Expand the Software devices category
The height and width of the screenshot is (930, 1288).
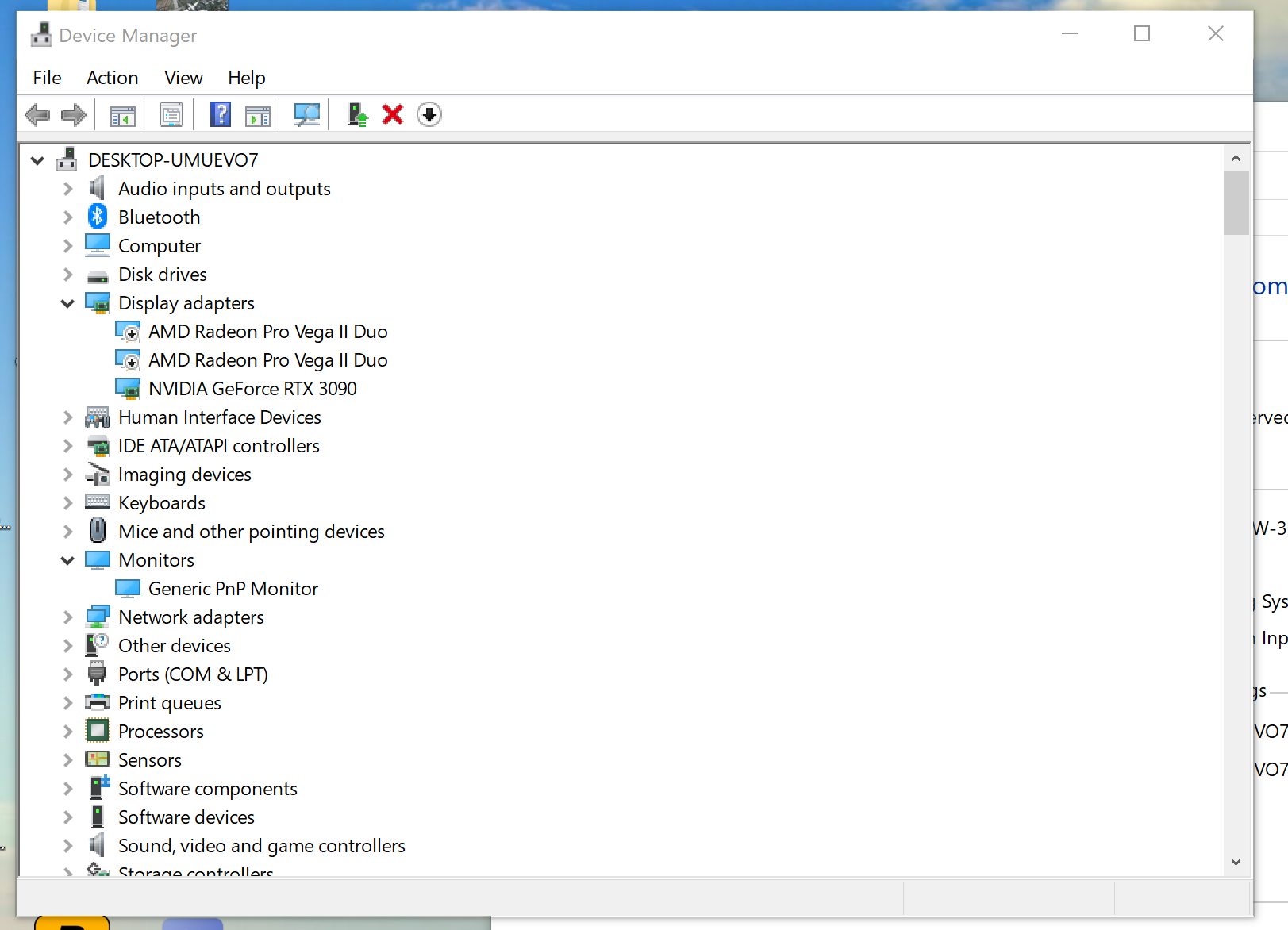[68, 817]
